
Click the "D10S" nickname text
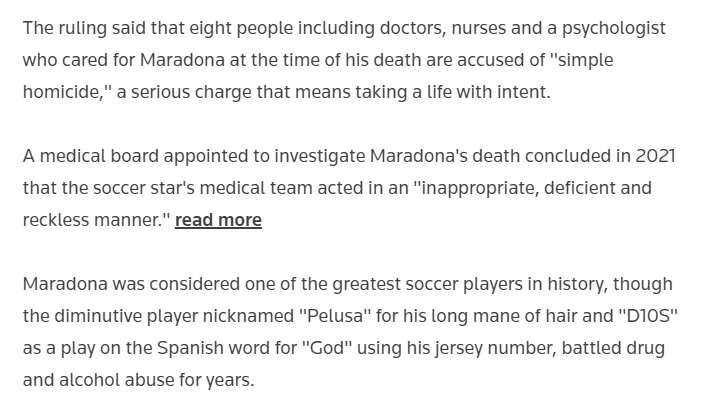pyautogui.click(x=639, y=317)
